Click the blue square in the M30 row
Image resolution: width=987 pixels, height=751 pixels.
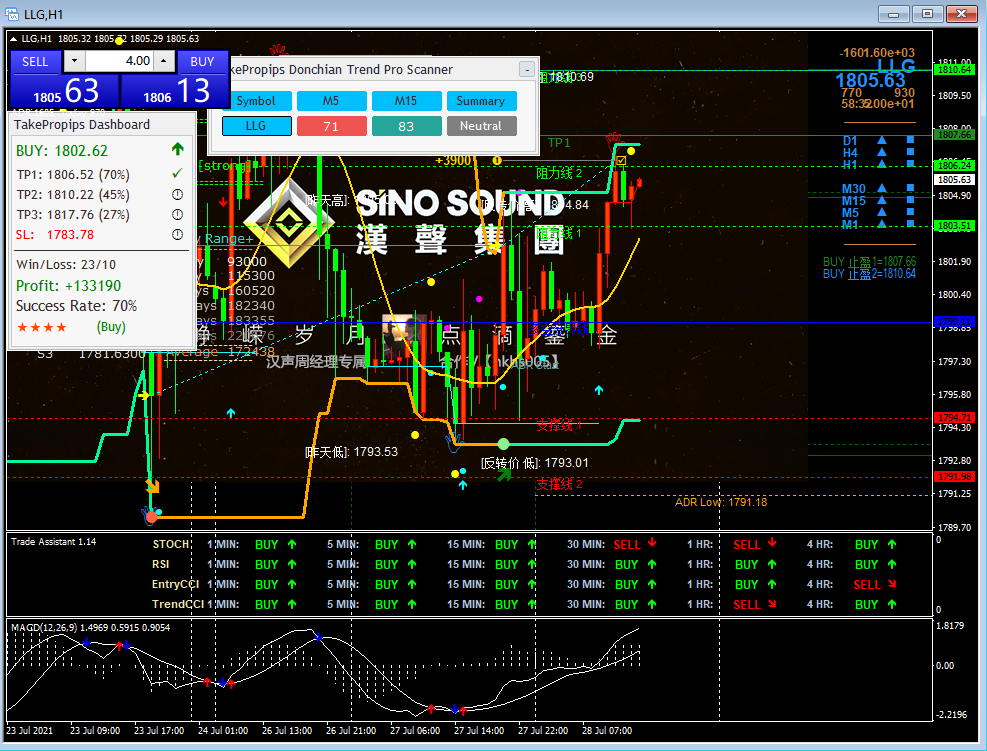(x=910, y=188)
